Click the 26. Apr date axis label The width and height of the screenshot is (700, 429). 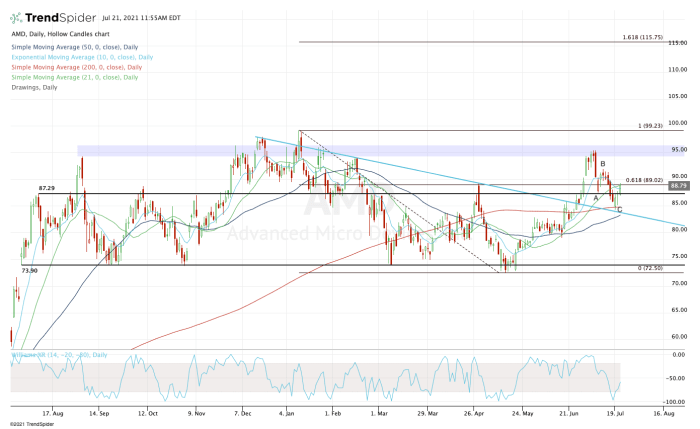point(474,414)
